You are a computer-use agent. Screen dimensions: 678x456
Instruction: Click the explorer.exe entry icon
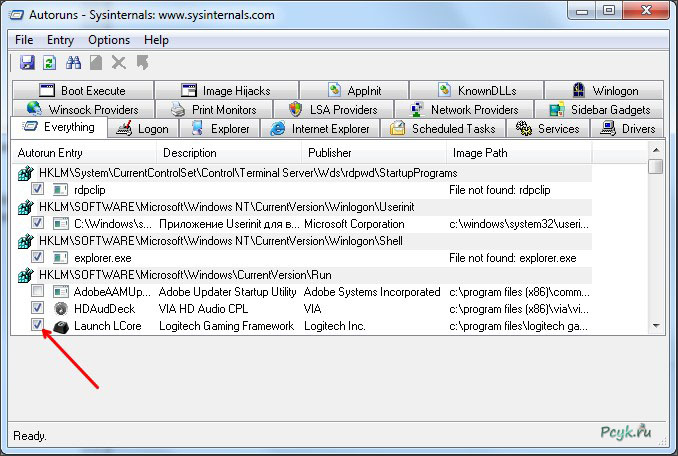pos(60,258)
